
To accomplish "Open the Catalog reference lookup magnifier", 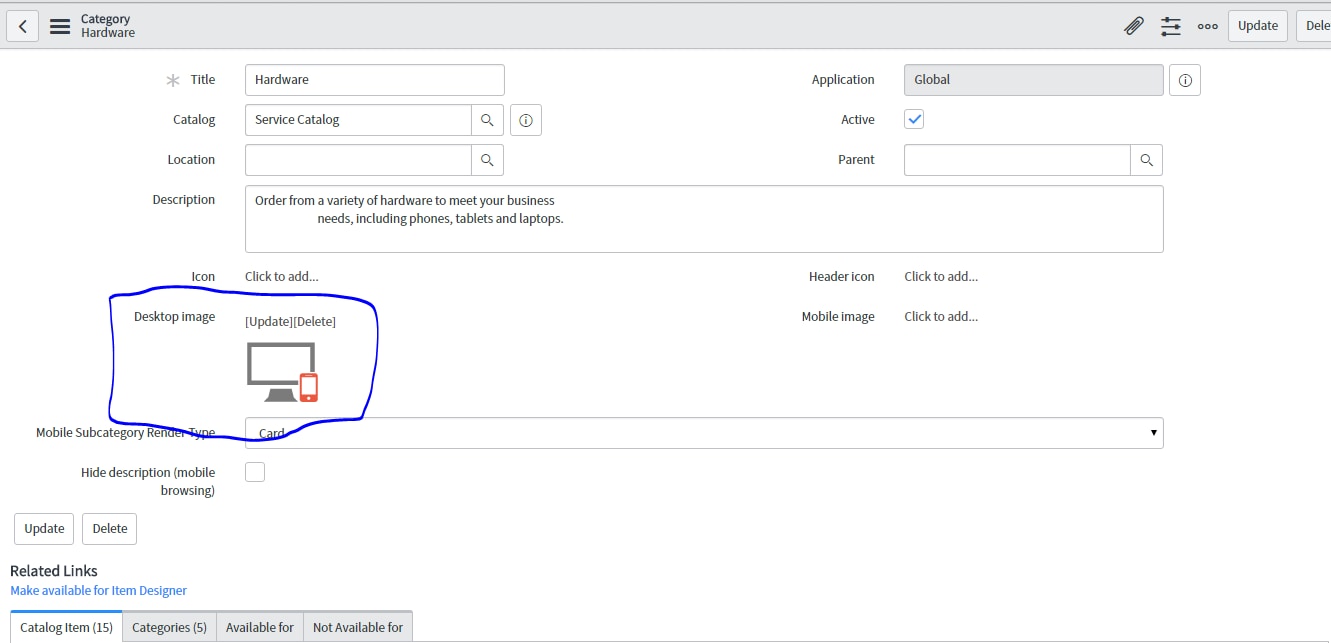I will click(487, 119).
